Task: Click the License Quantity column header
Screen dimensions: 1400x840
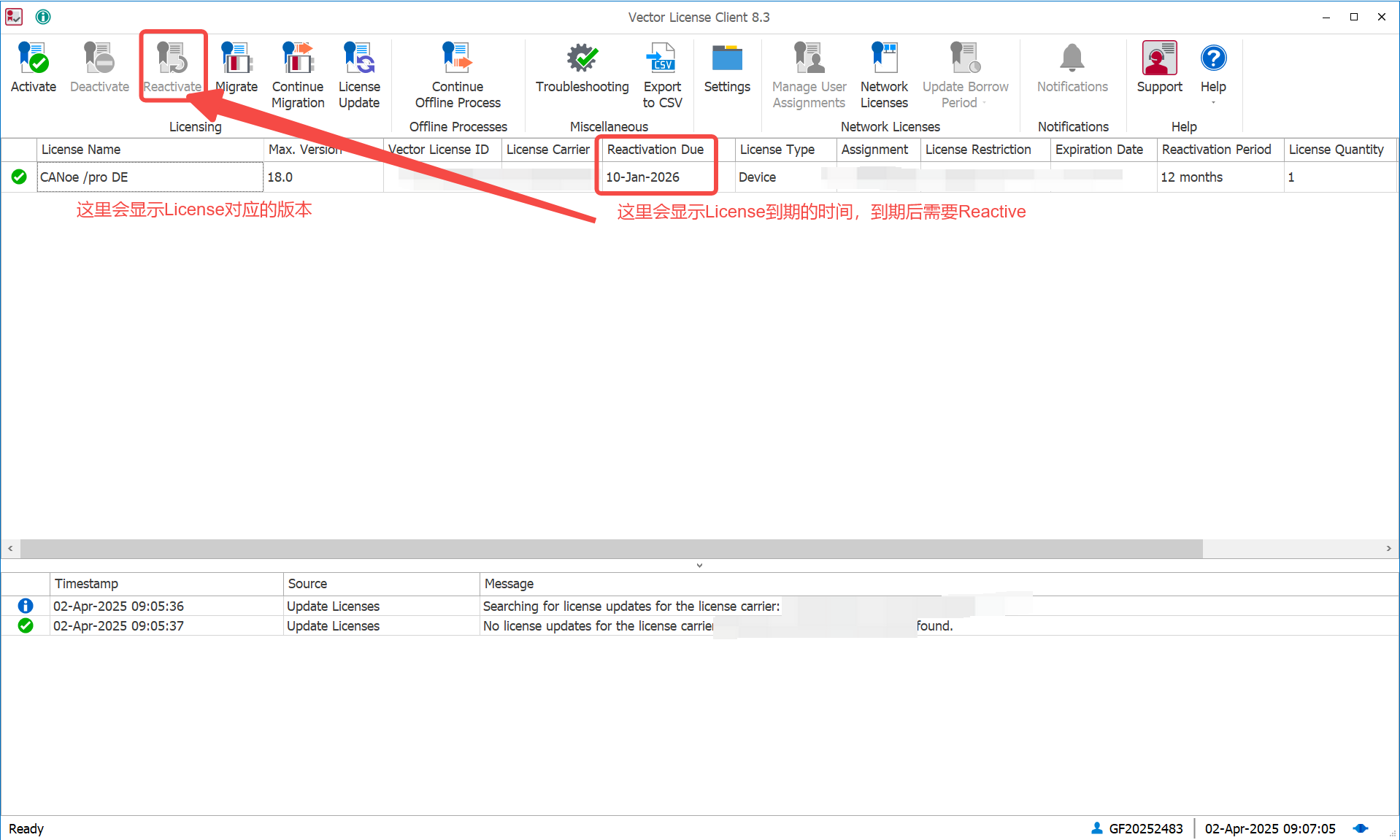Action: (x=1340, y=150)
